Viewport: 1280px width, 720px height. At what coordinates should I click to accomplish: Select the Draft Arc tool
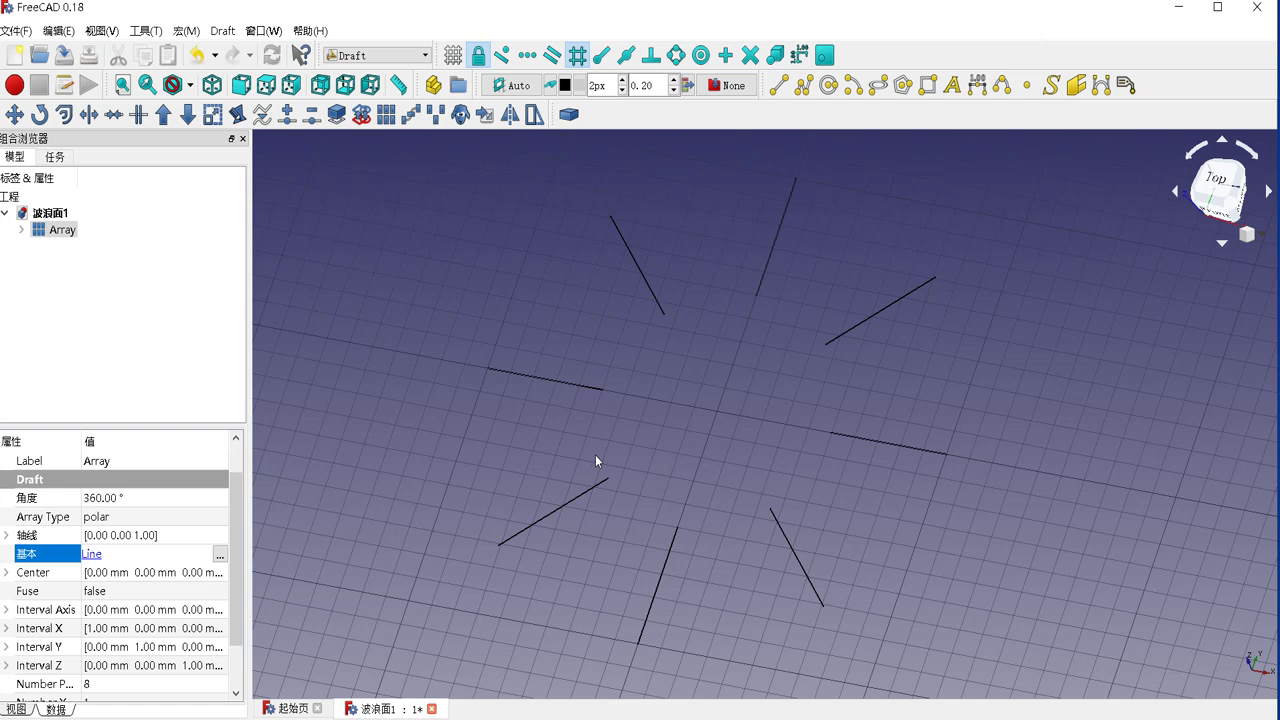(x=853, y=85)
